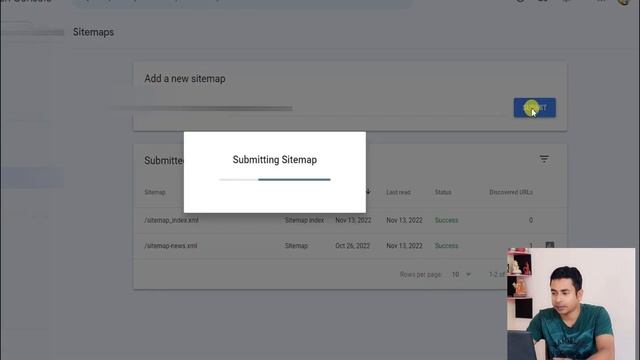
Task: Click the Discovered URLs column header
Action: coord(511,192)
